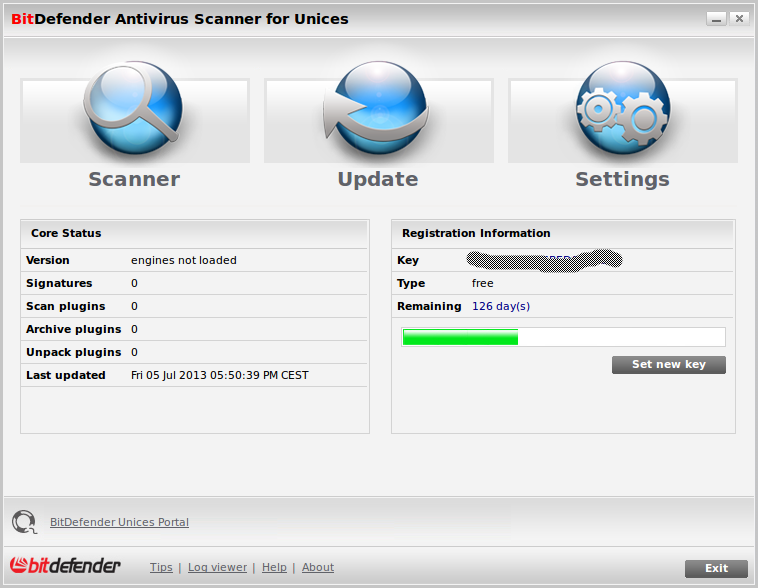Click the Remaining row label
This screenshot has width=758, height=588.
click(429, 306)
